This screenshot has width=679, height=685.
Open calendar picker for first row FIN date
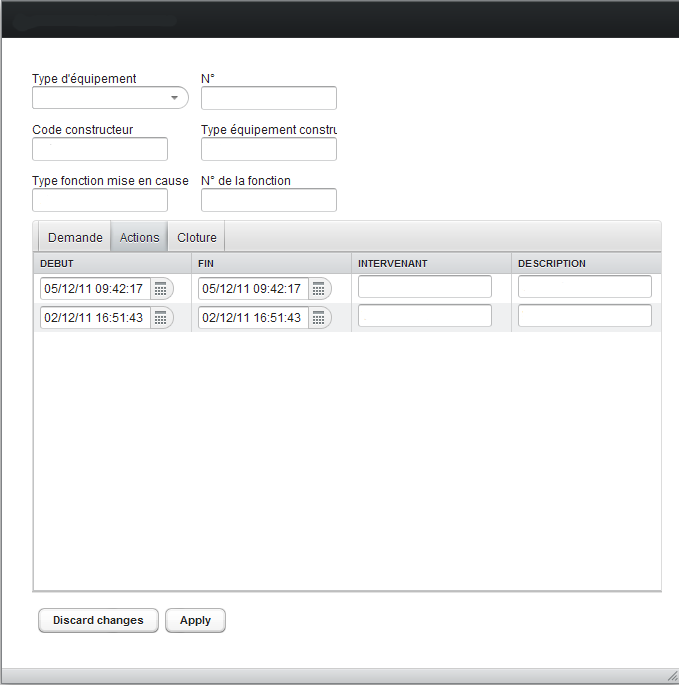(319, 289)
